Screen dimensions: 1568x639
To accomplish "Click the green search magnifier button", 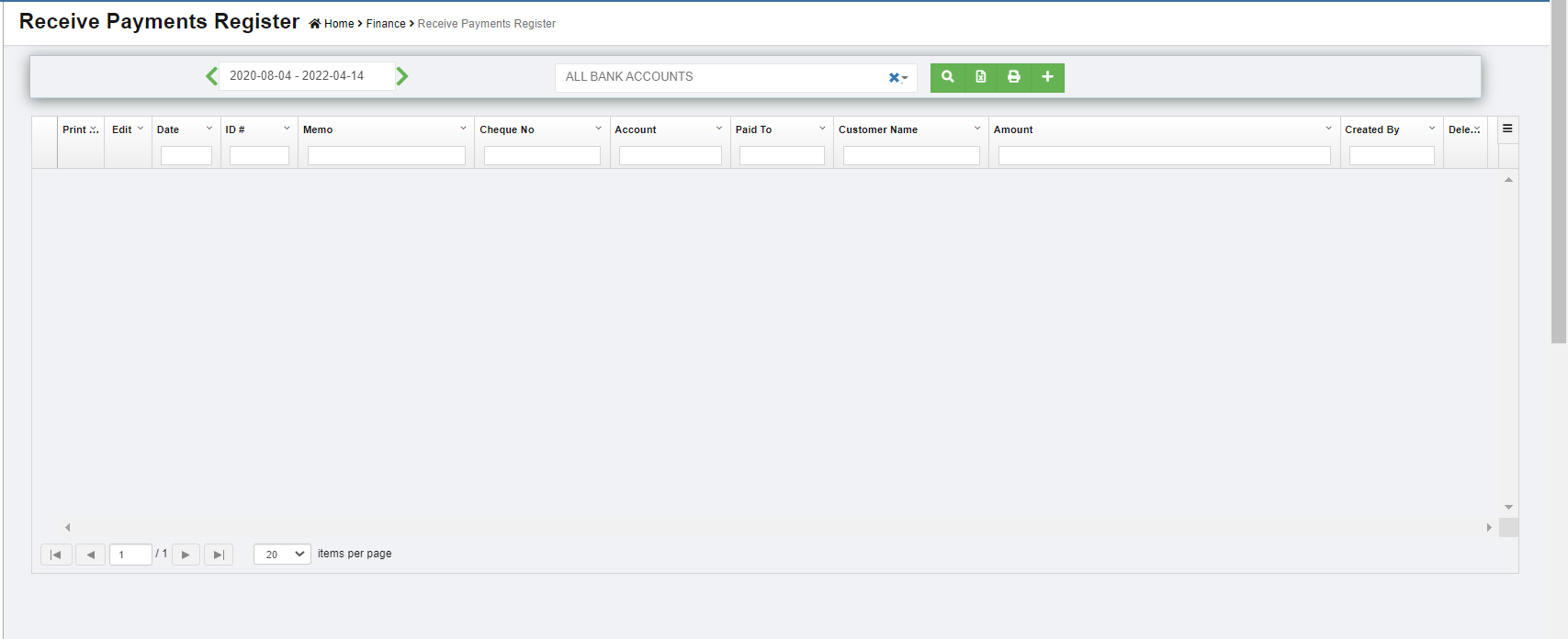I will coord(947,77).
